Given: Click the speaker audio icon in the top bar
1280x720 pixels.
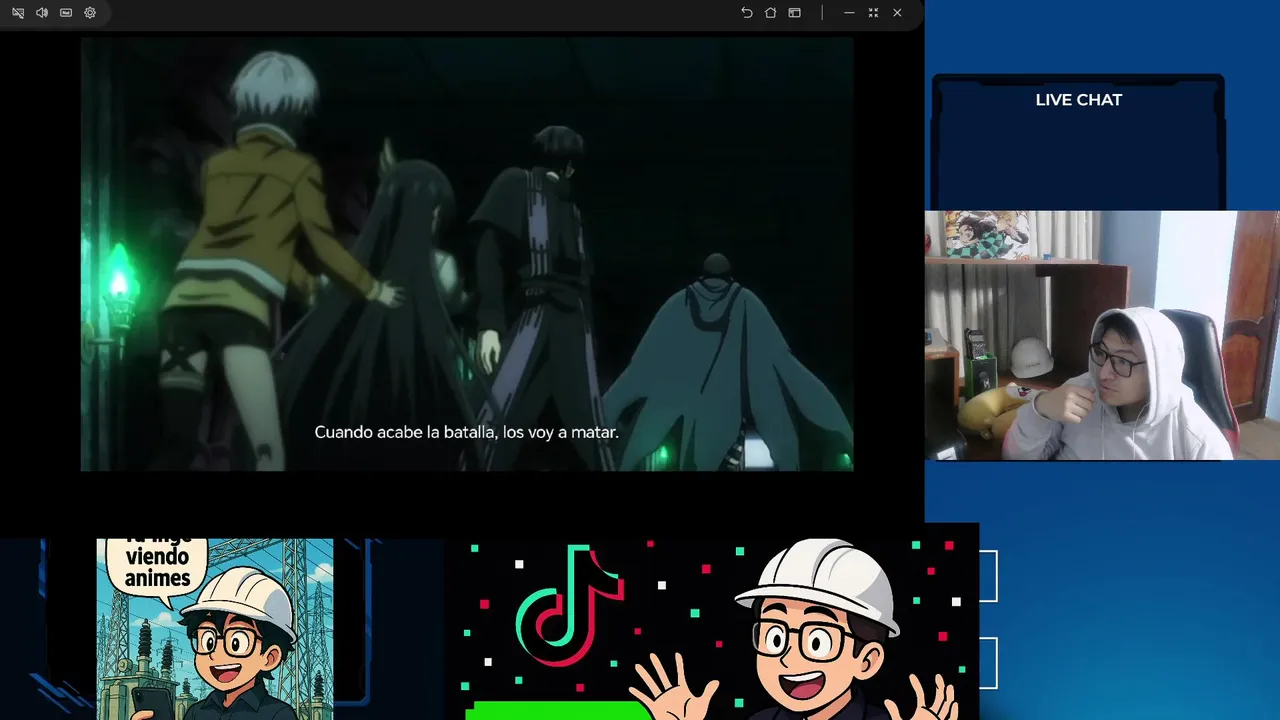Looking at the screenshot, I should pyautogui.click(x=42, y=13).
